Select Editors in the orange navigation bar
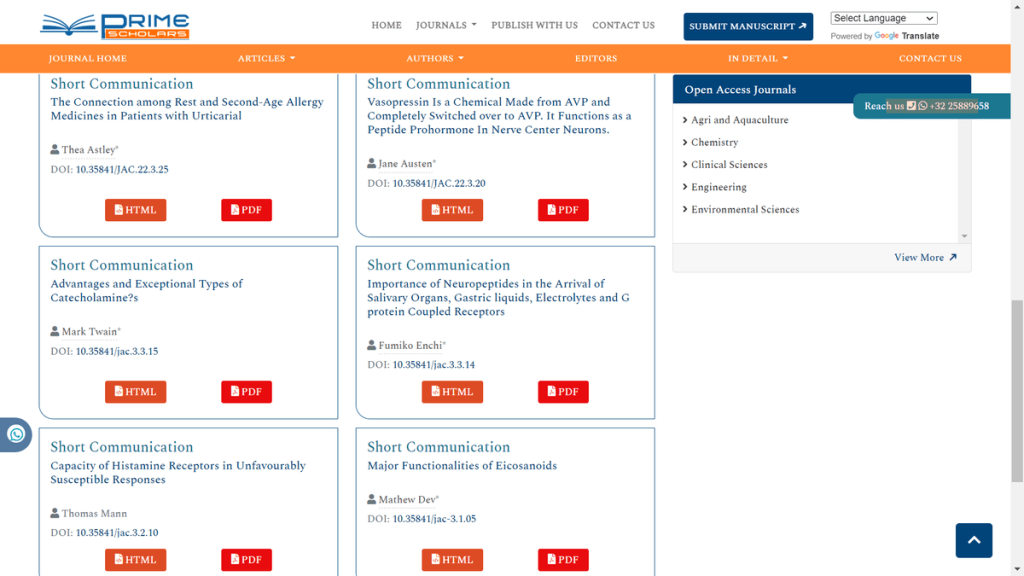The image size is (1024, 576). coord(596,58)
